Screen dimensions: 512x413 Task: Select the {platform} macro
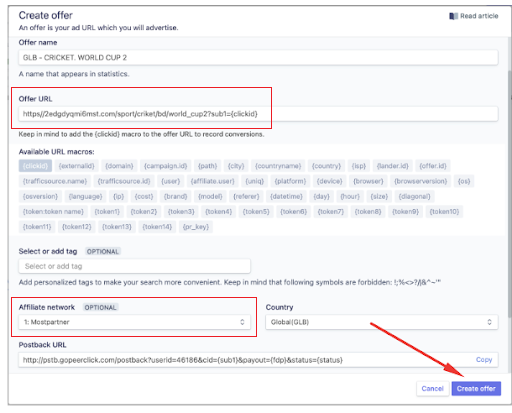pos(290,181)
